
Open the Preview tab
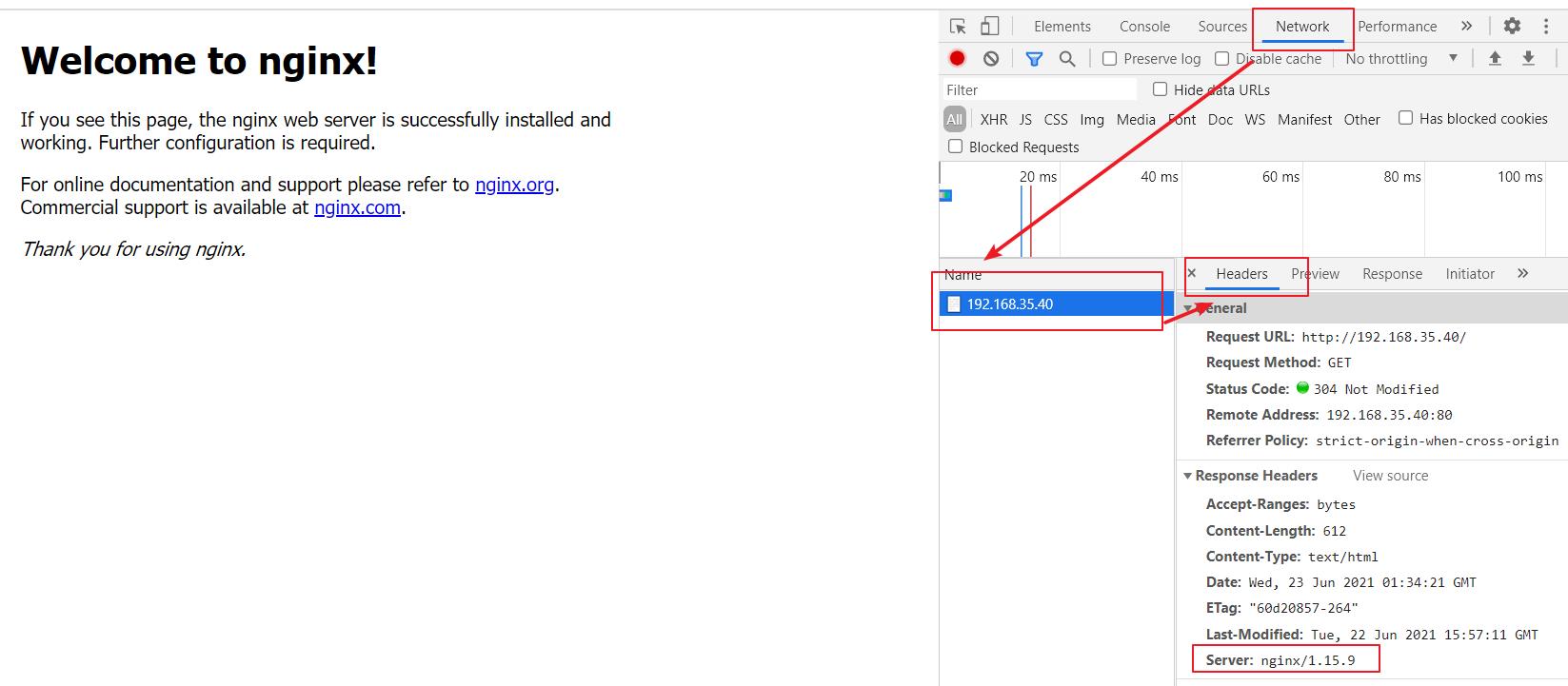1315,274
